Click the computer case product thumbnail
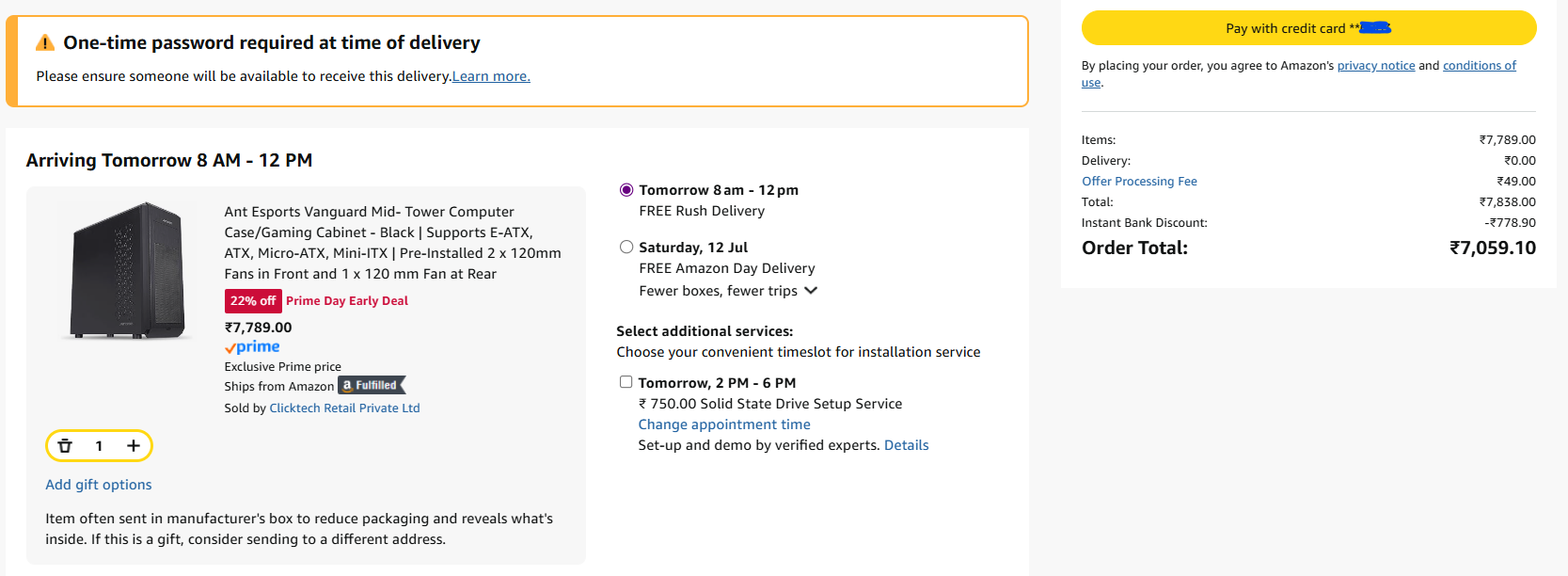The image size is (1568, 576). point(128,271)
